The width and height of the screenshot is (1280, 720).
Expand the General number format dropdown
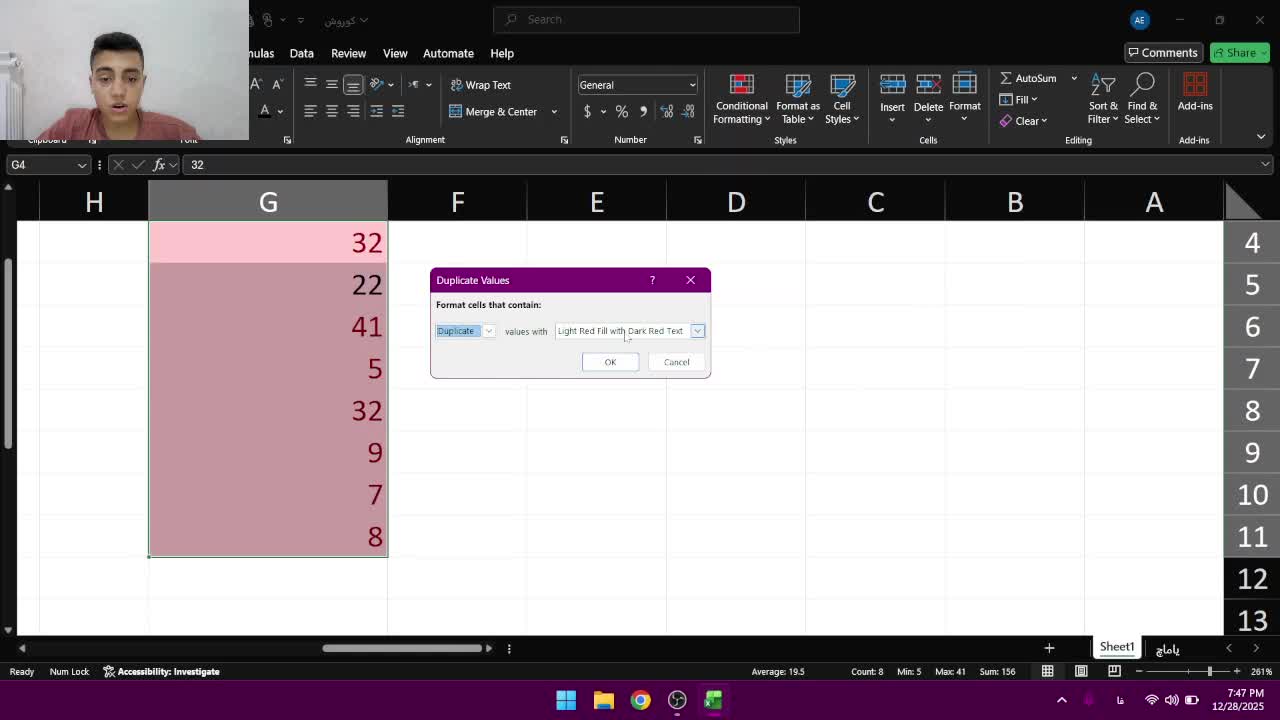[691, 85]
